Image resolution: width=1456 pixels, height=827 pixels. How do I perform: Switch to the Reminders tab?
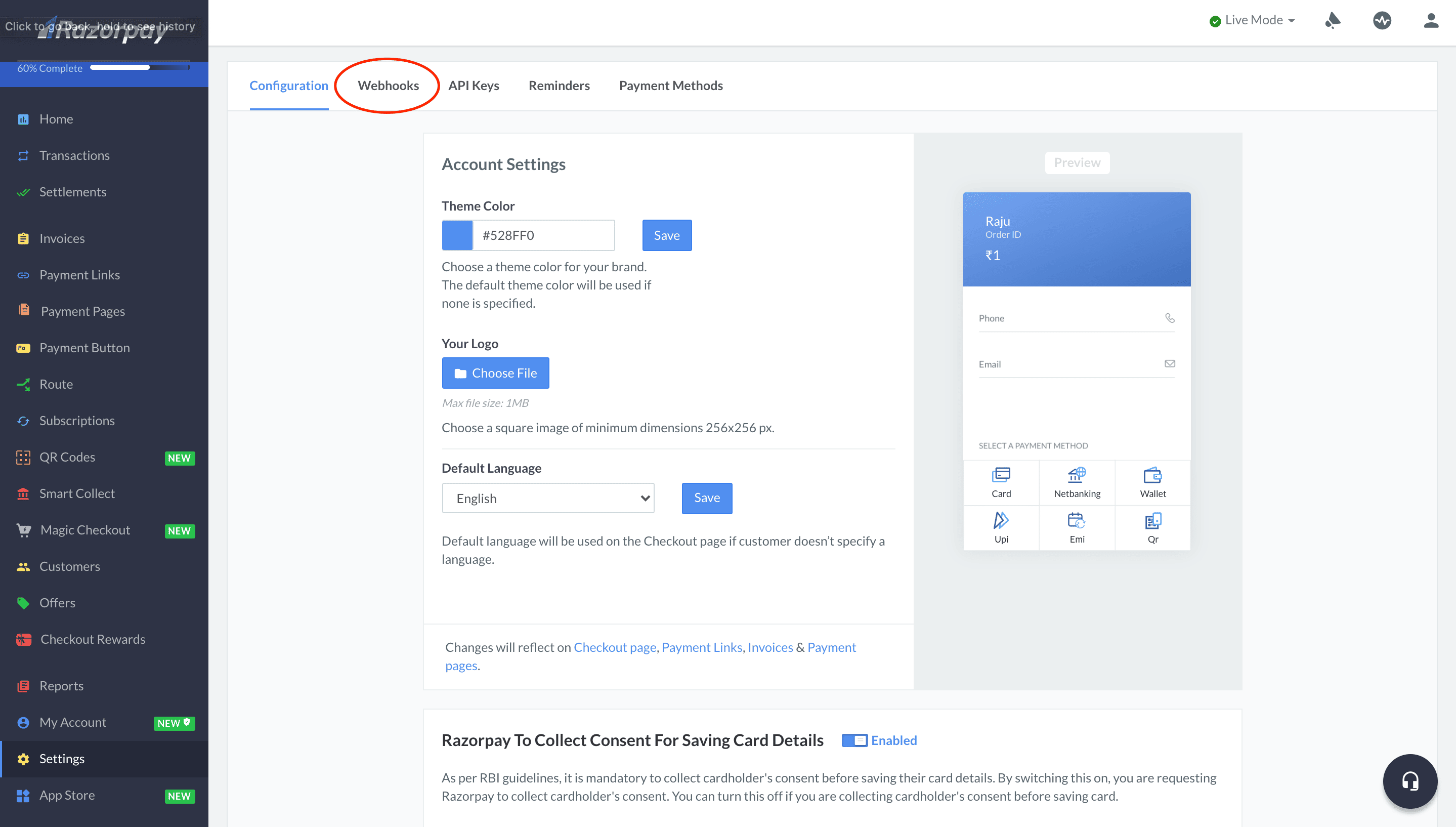pos(559,85)
